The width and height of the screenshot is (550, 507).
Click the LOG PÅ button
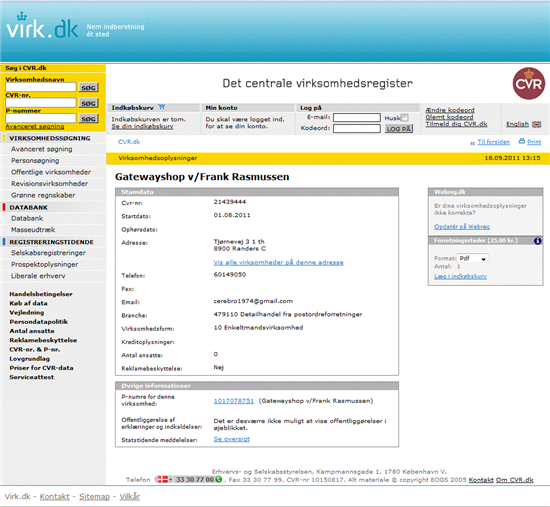tap(398, 129)
